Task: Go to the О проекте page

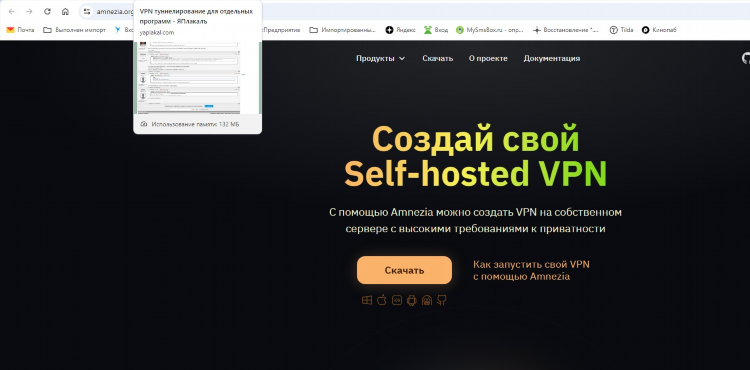Action: pyautogui.click(x=488, y=58)
